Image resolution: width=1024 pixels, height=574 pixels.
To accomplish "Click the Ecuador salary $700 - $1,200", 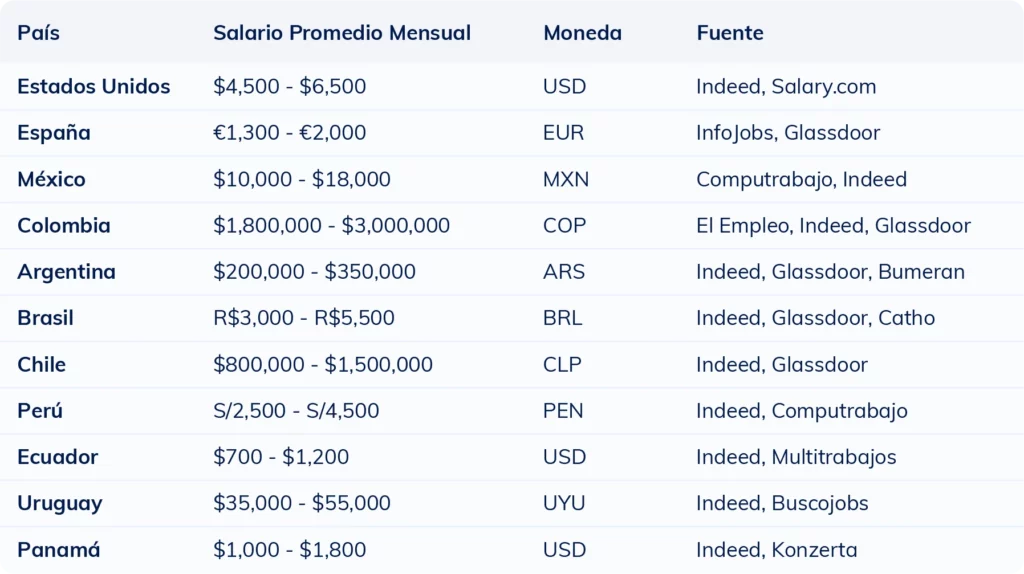I will click(281, 457).
